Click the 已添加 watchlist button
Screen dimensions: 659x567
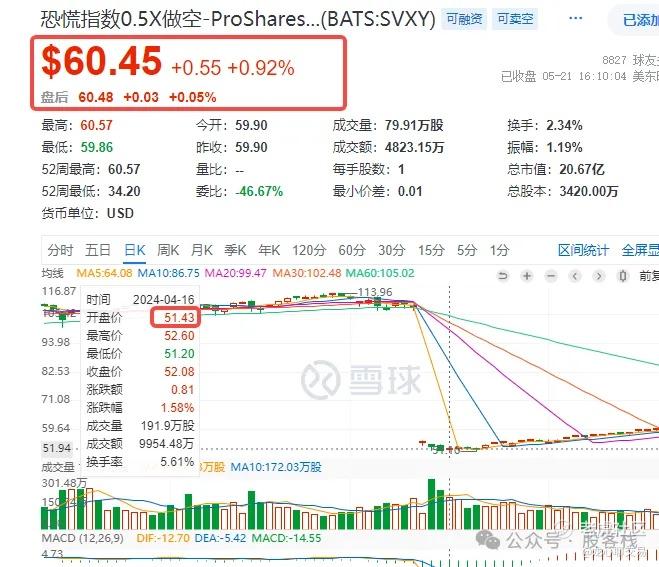tap(636, 19)
